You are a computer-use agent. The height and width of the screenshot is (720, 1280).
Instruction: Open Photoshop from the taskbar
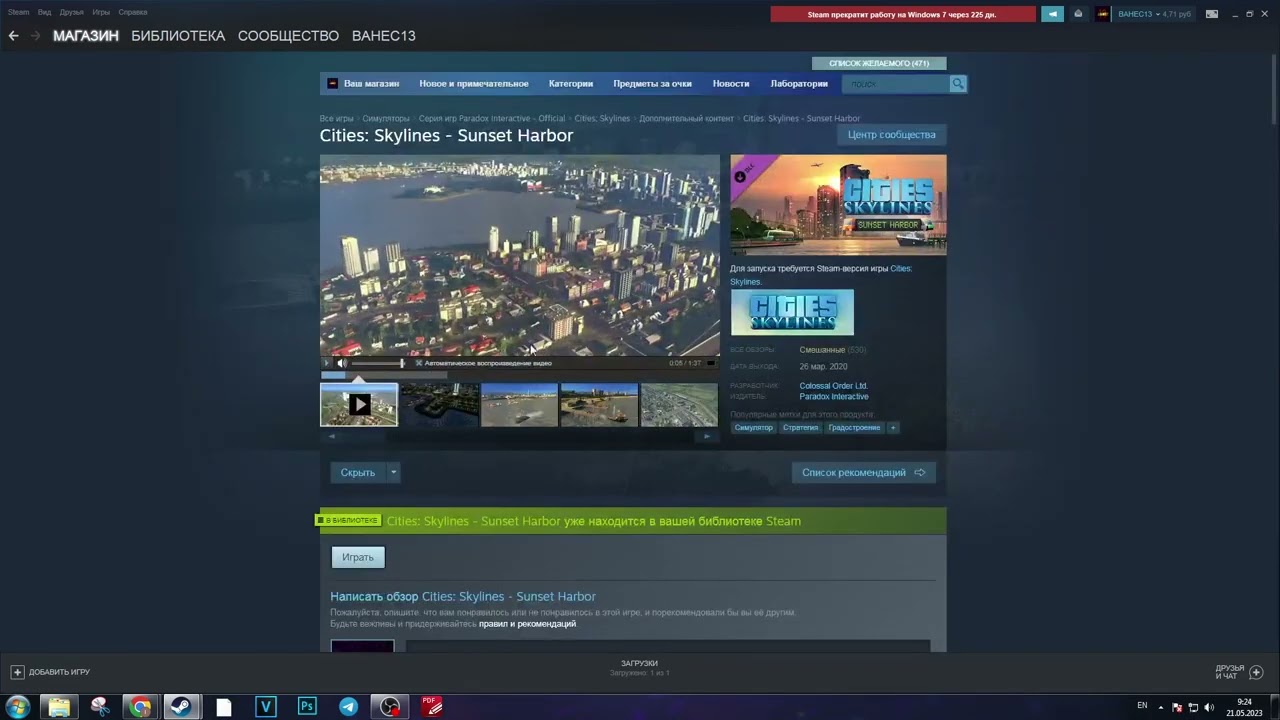click(307, 707)
